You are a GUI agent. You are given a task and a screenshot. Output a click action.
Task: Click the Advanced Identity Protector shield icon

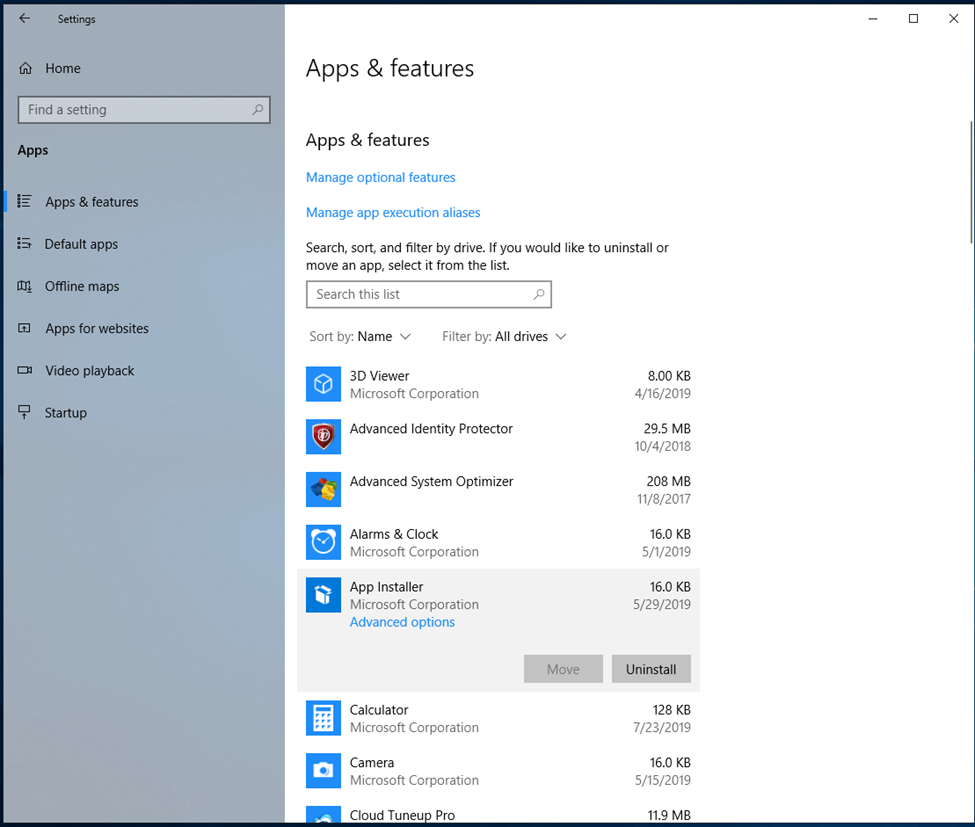(323, 437)
